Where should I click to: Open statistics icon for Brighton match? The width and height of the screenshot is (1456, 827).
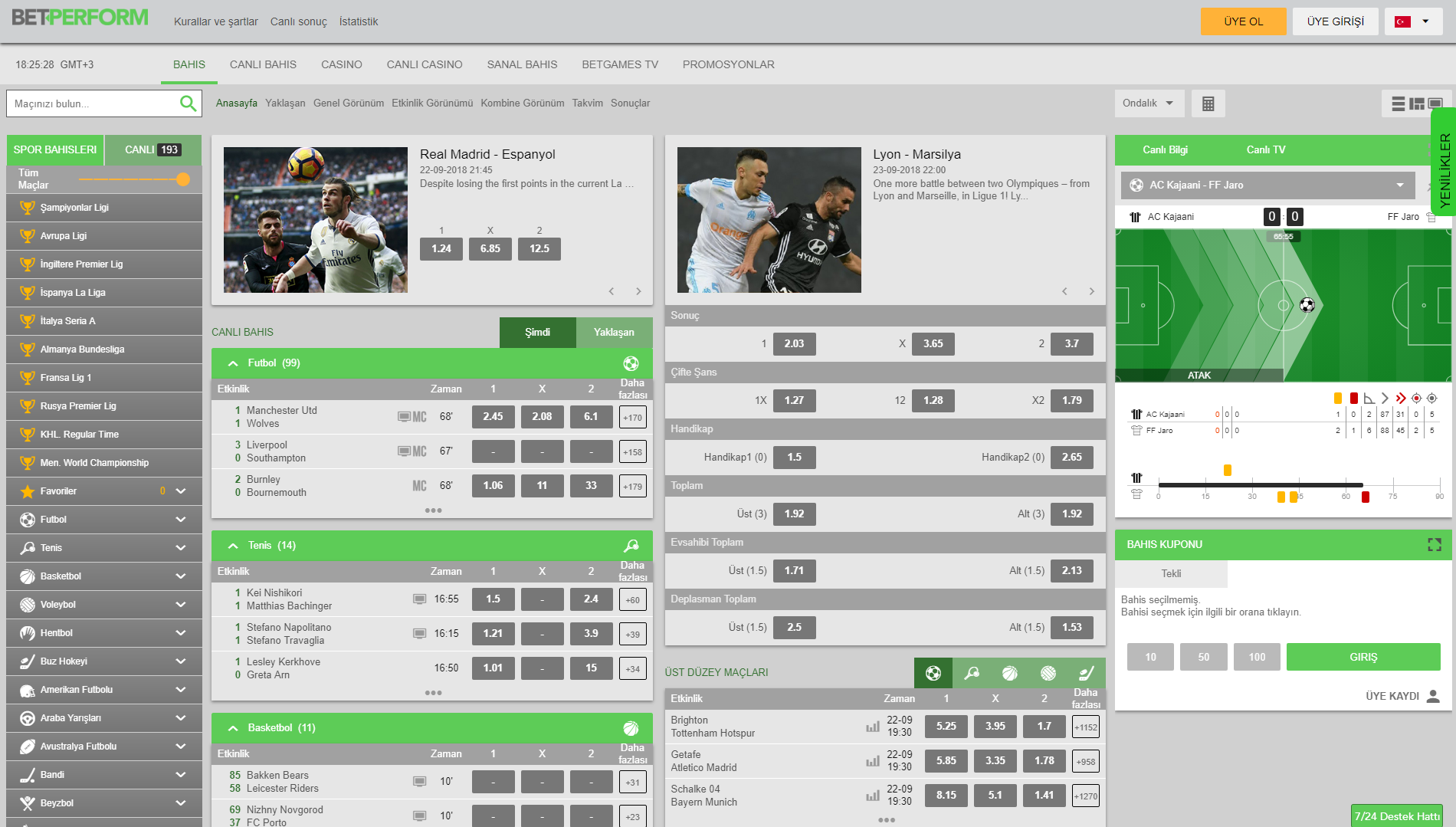[872, 727]
